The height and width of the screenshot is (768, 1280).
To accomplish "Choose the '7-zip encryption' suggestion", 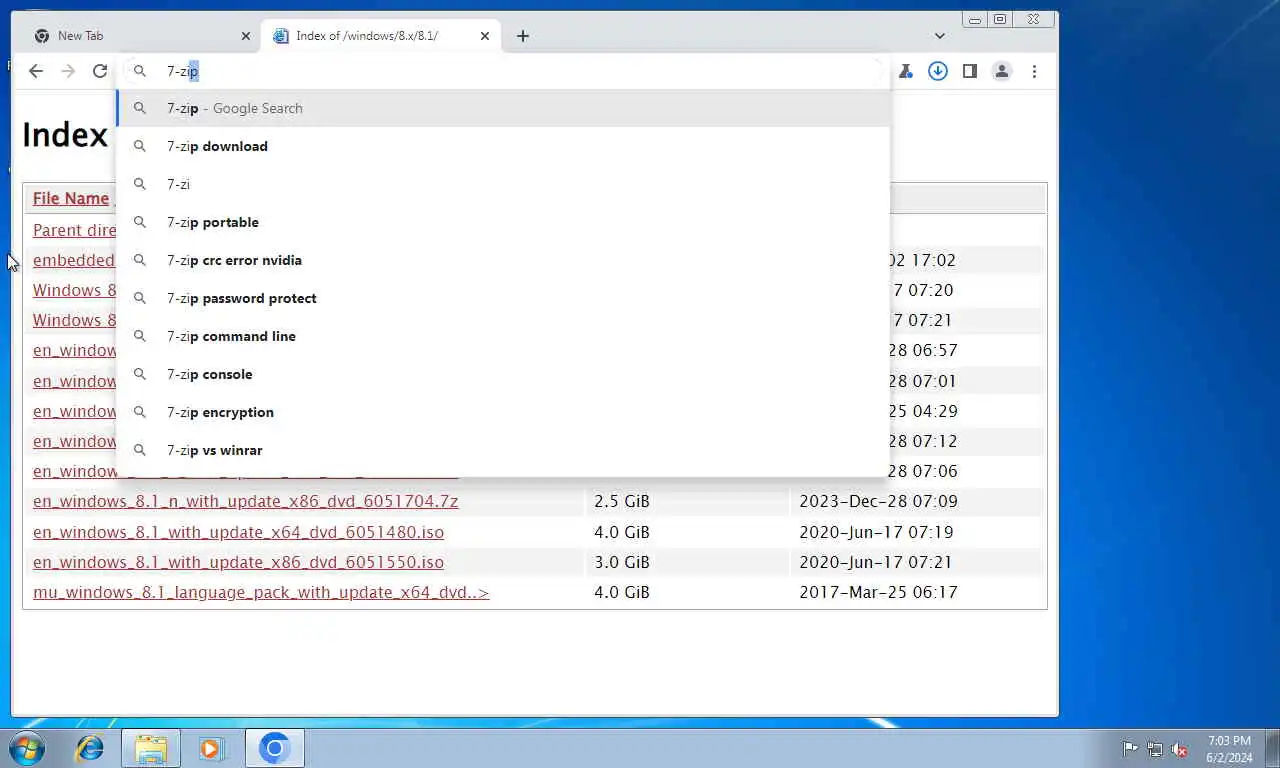I will 503,412.
